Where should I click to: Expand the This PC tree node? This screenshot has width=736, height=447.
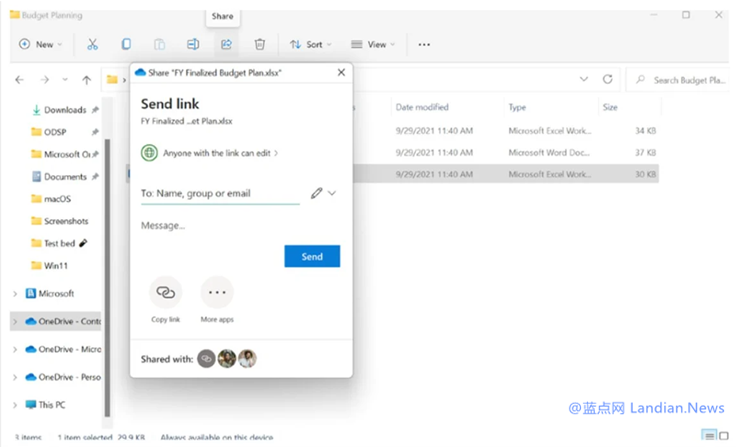click(14, 405)
